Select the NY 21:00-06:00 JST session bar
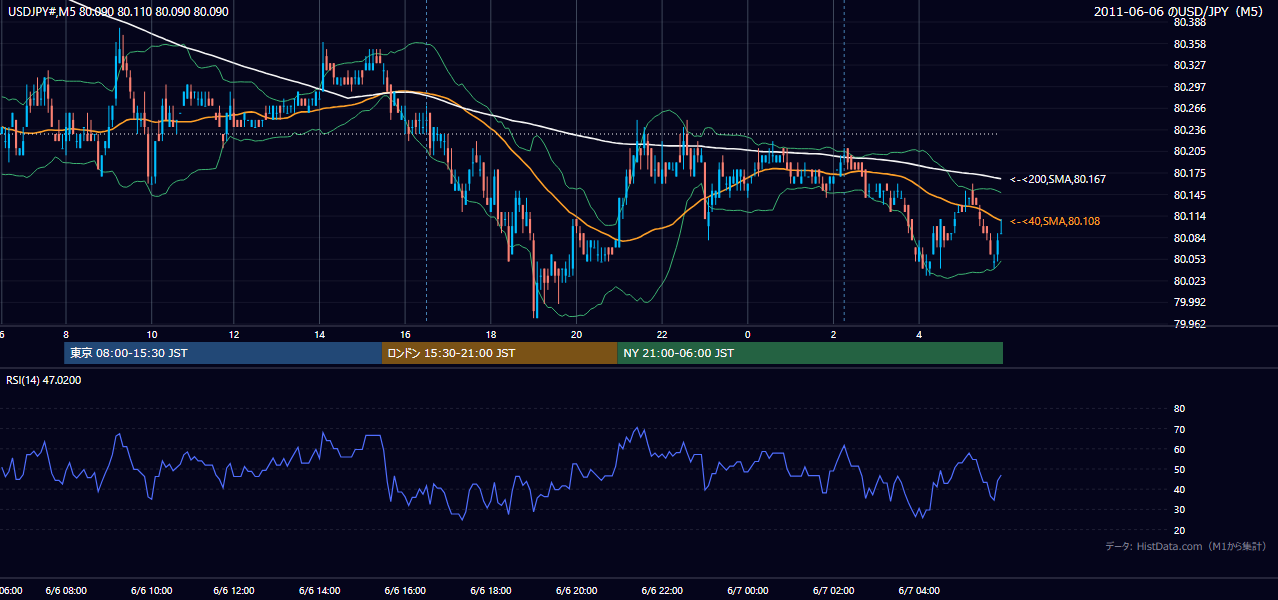1278x600 pixels. click(810, 353)
